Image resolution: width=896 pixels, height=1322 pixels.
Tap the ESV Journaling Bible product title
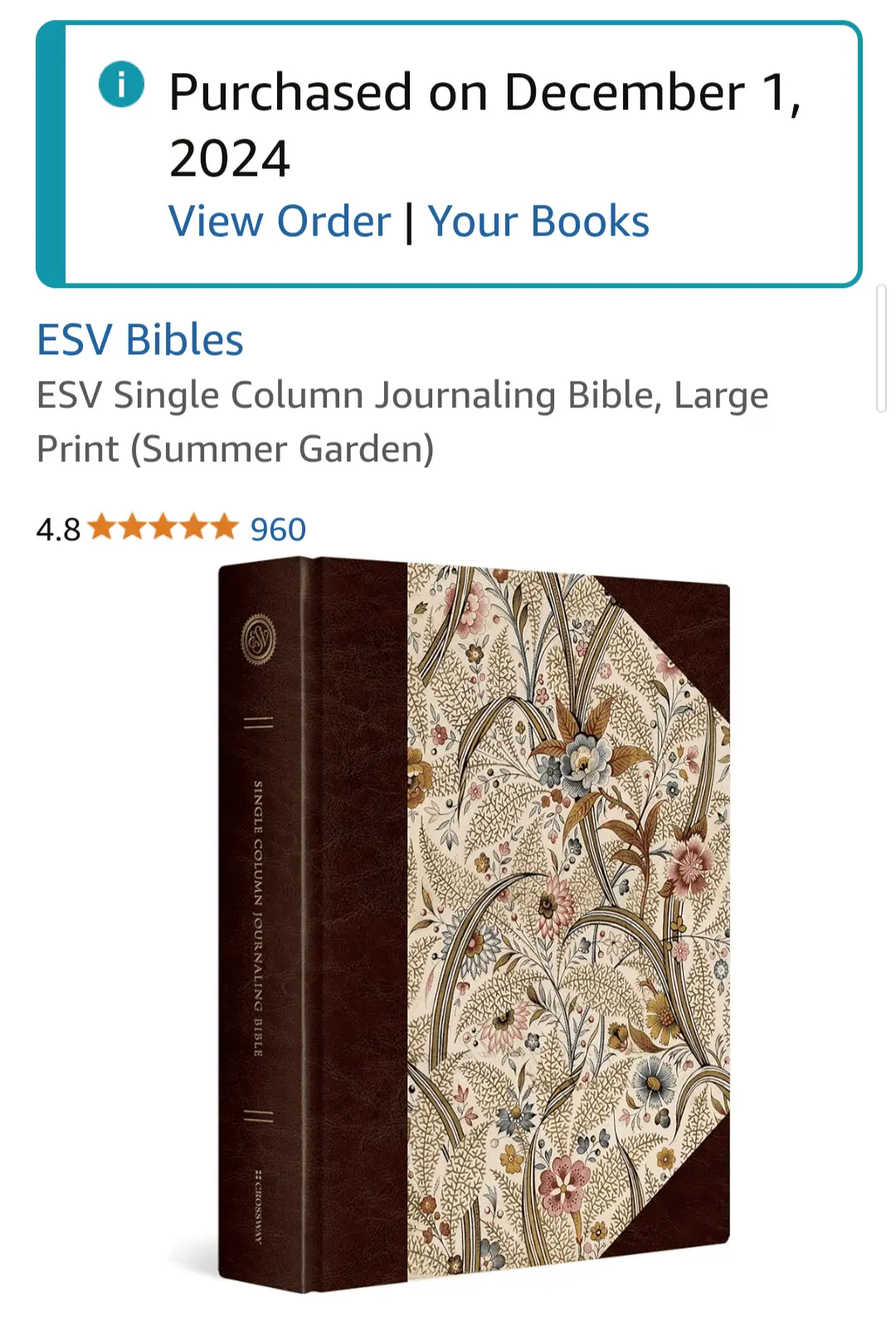[402, 422]
